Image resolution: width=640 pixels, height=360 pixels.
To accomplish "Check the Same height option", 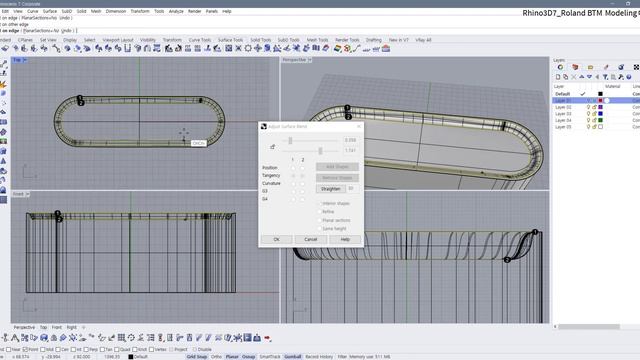I will click(320, 229).
